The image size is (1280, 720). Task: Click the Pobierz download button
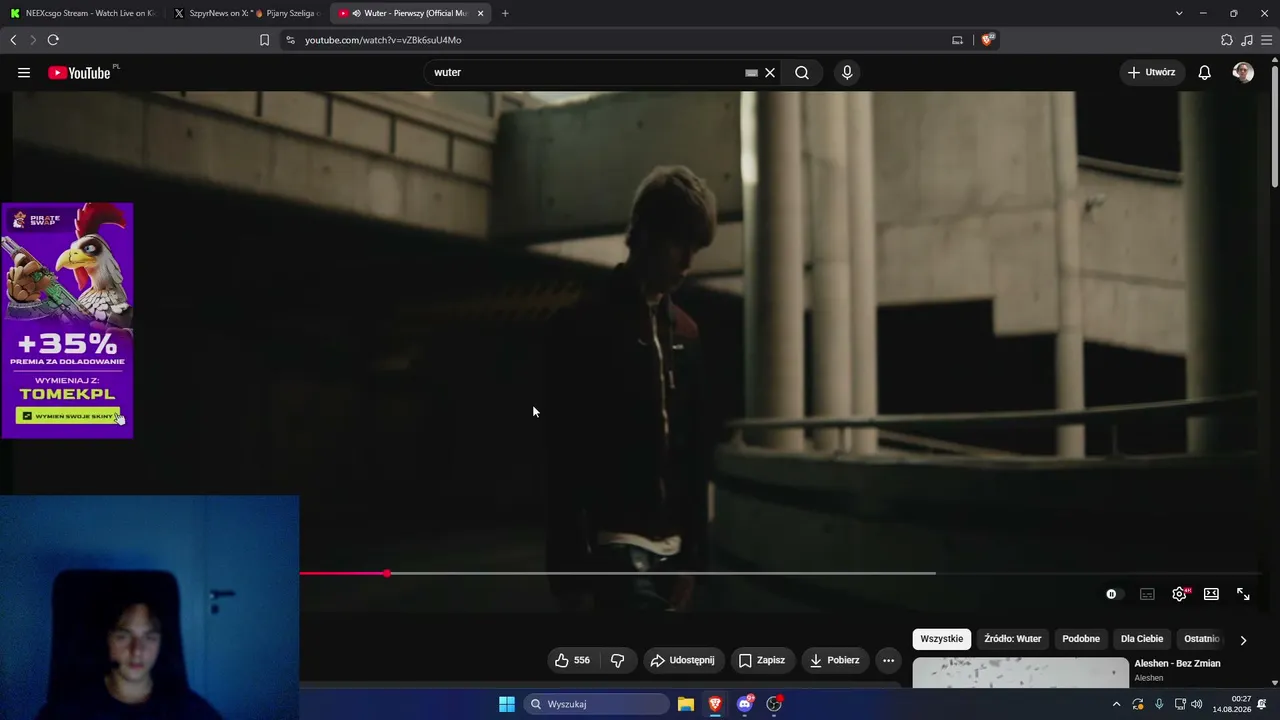click(x=835, y=660)
